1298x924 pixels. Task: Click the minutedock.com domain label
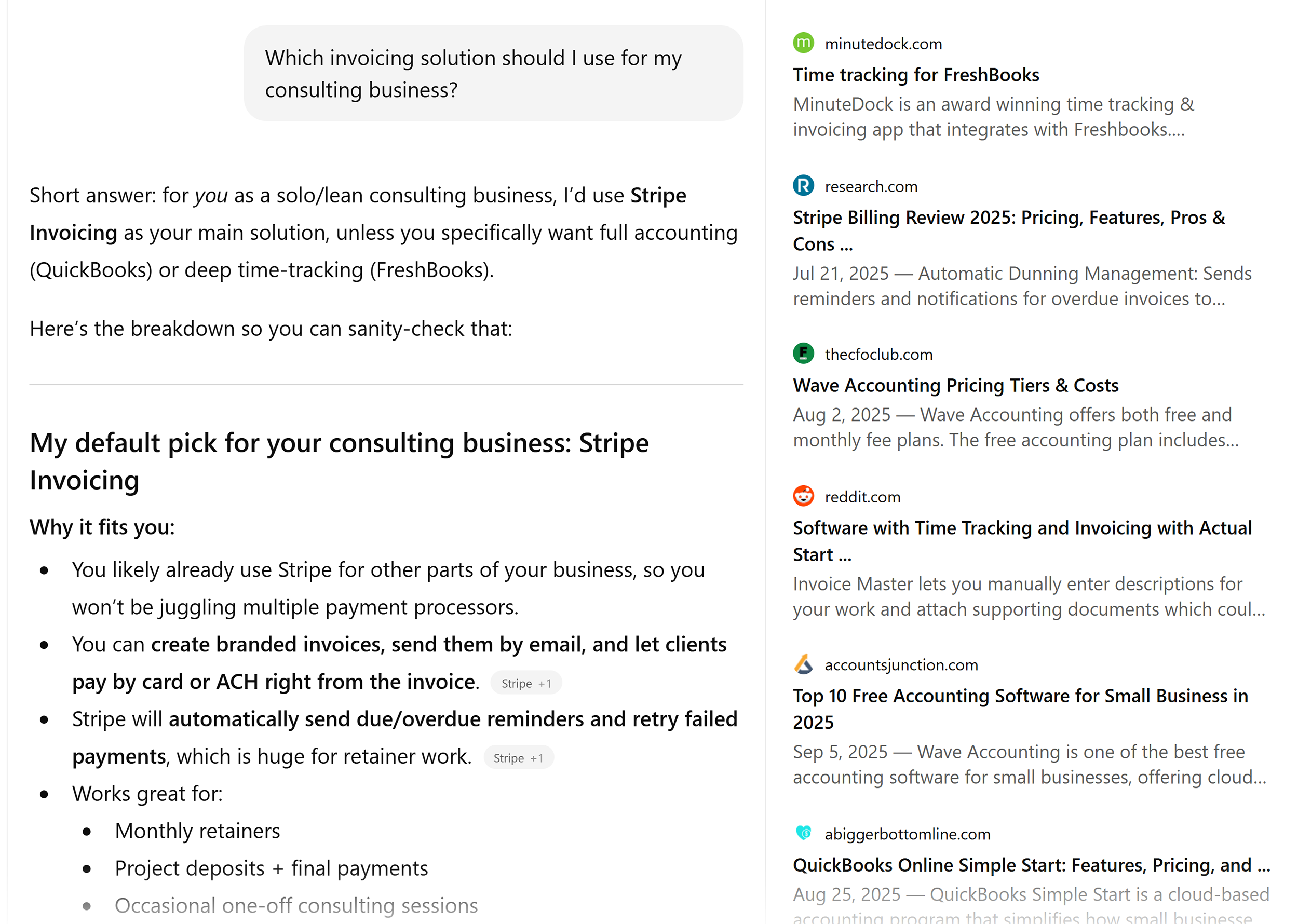coord(883,43)
